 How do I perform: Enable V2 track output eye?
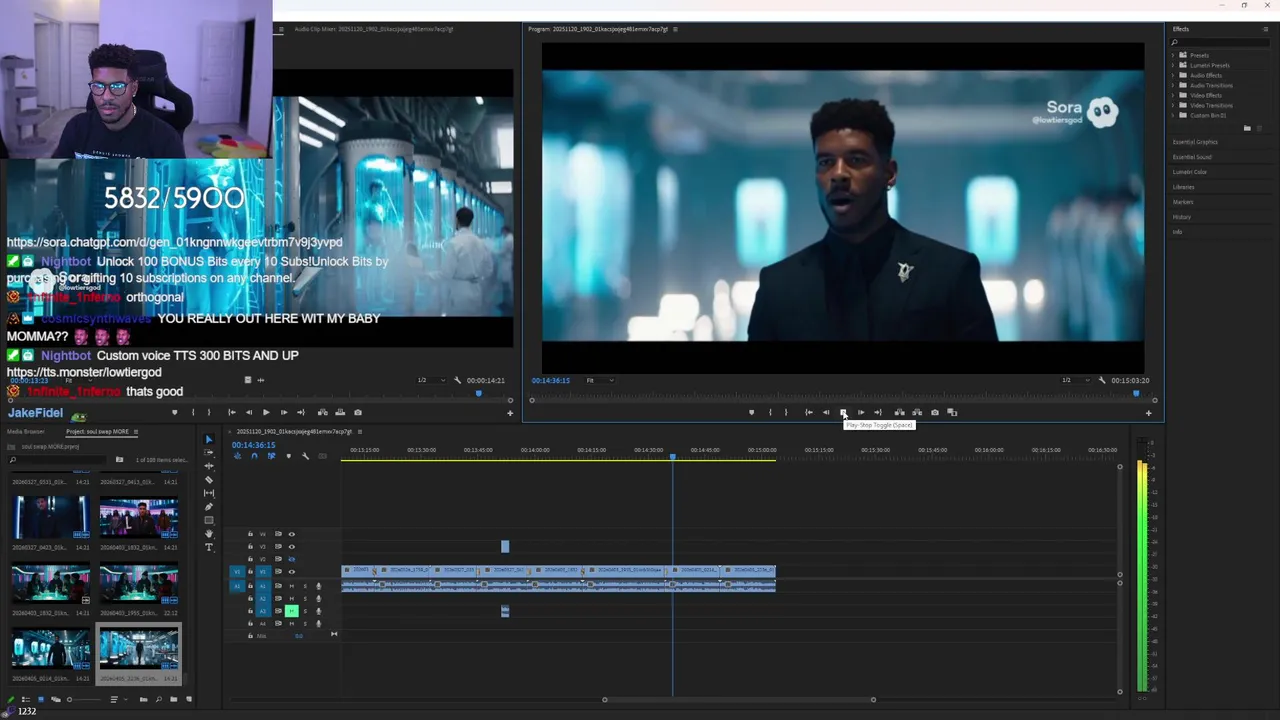pyautogui.click(x=292, y=559)
